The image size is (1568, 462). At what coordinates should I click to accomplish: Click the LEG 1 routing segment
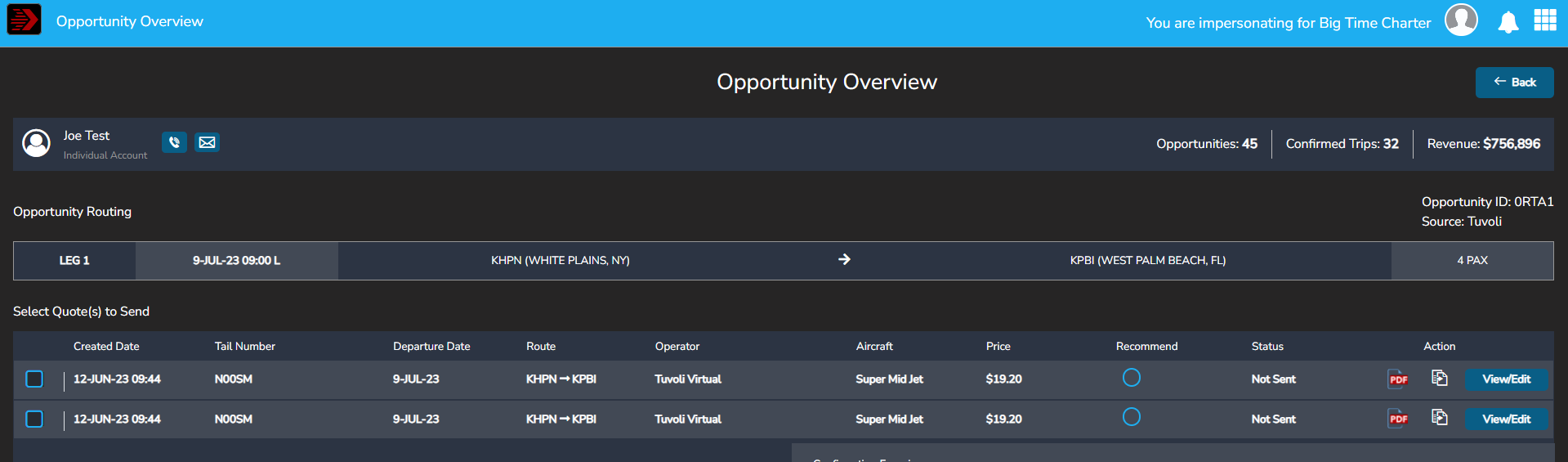(x=74, y=261)
